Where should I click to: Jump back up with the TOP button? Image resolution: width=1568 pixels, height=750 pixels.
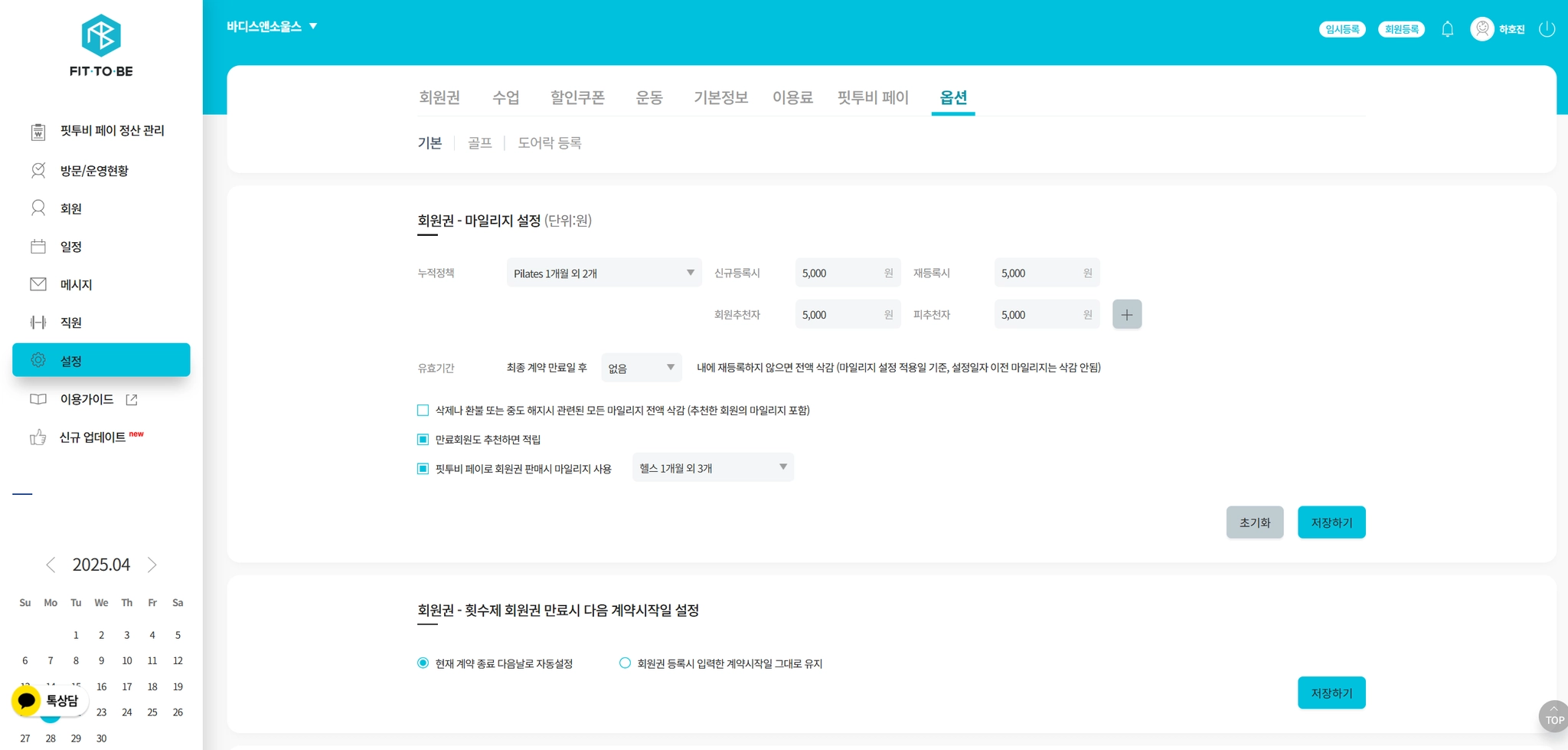(1553, 716)
